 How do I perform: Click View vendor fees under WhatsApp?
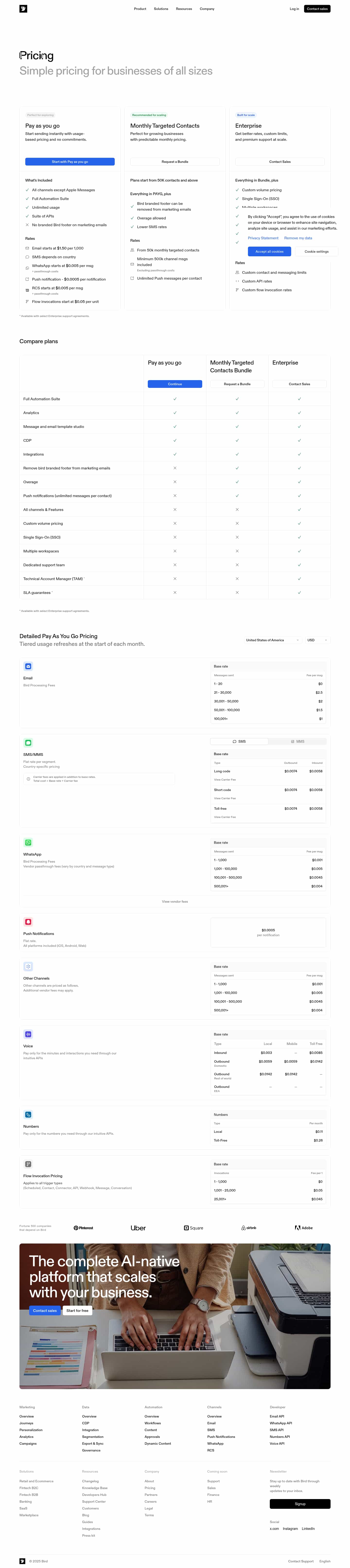pos(175,901)
